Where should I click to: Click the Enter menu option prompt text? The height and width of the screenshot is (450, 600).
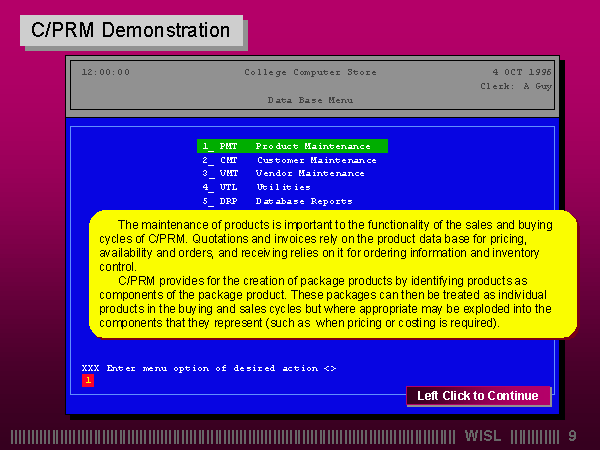click(x=208, y=368)
